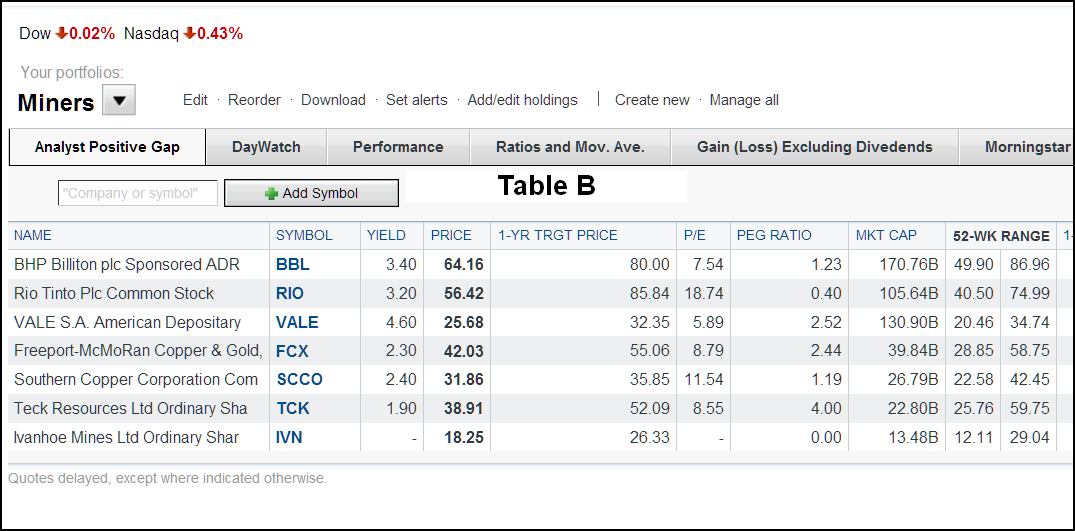This screenshot has width=1075, height=531.
Task: Click IVN market cap 13.48B
Action: coord(913,438)
